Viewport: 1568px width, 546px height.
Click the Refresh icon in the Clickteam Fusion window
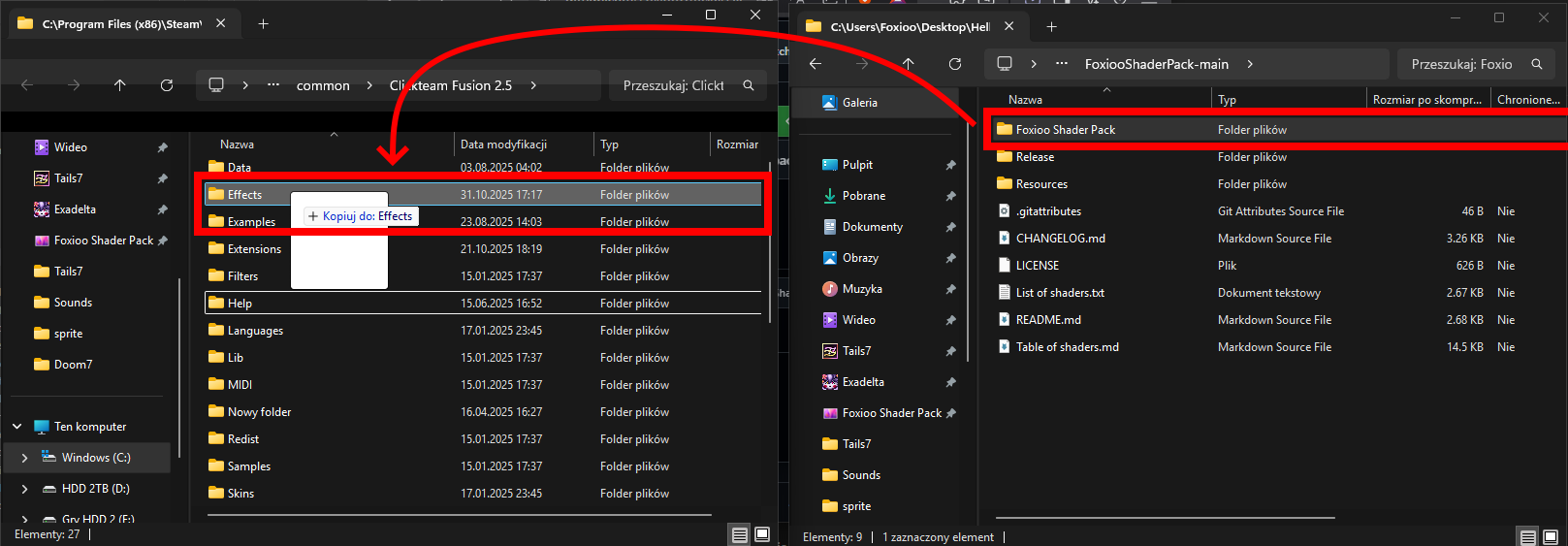pos(167,85)
